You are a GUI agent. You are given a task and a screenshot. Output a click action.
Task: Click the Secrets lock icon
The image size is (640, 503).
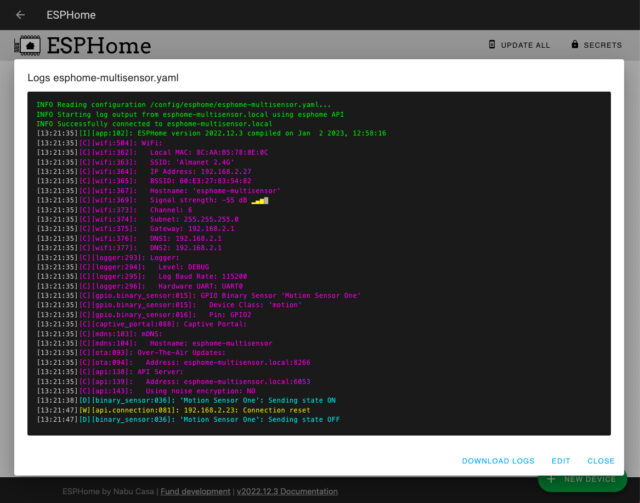tap(575, 44)
